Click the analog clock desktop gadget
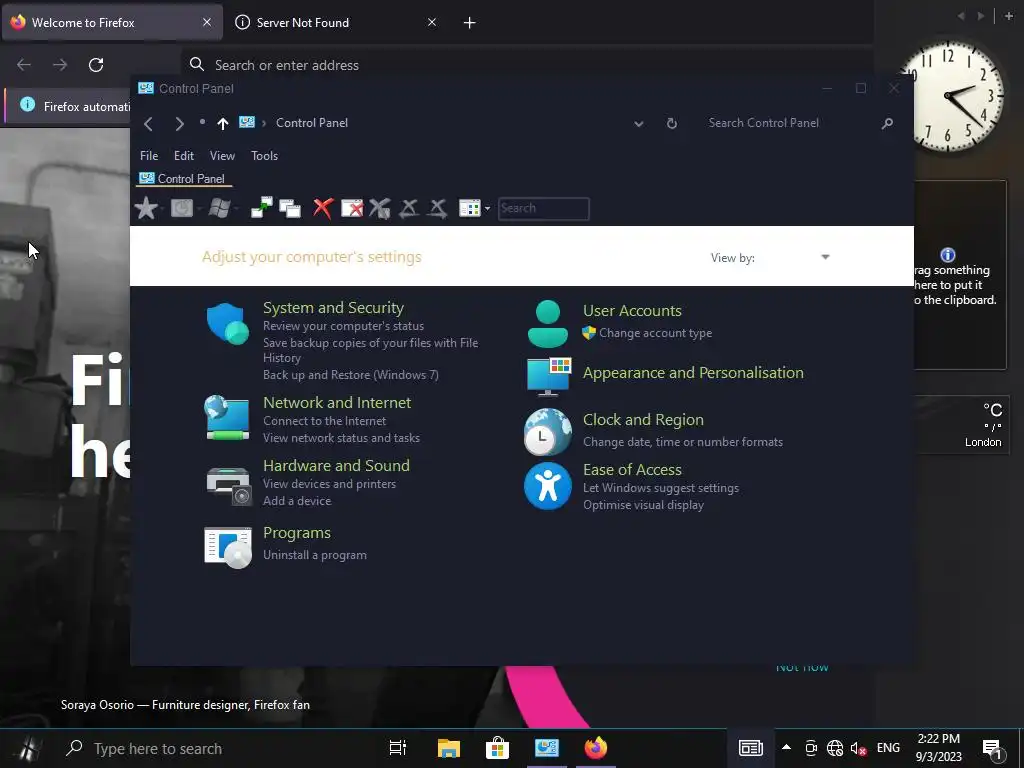This screenshot has width=1024, height=768. pyautogui.click(x=950, y=97)
